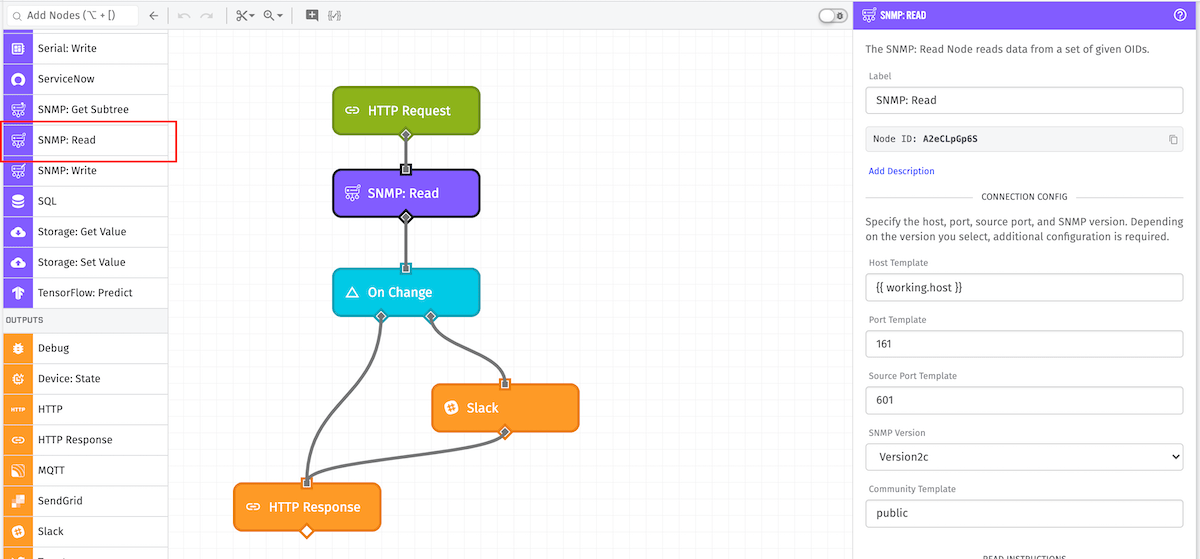This screenshot has width=1200, height=559.
Task: Select the Storage: Get Value node icon
Action: 17,232
